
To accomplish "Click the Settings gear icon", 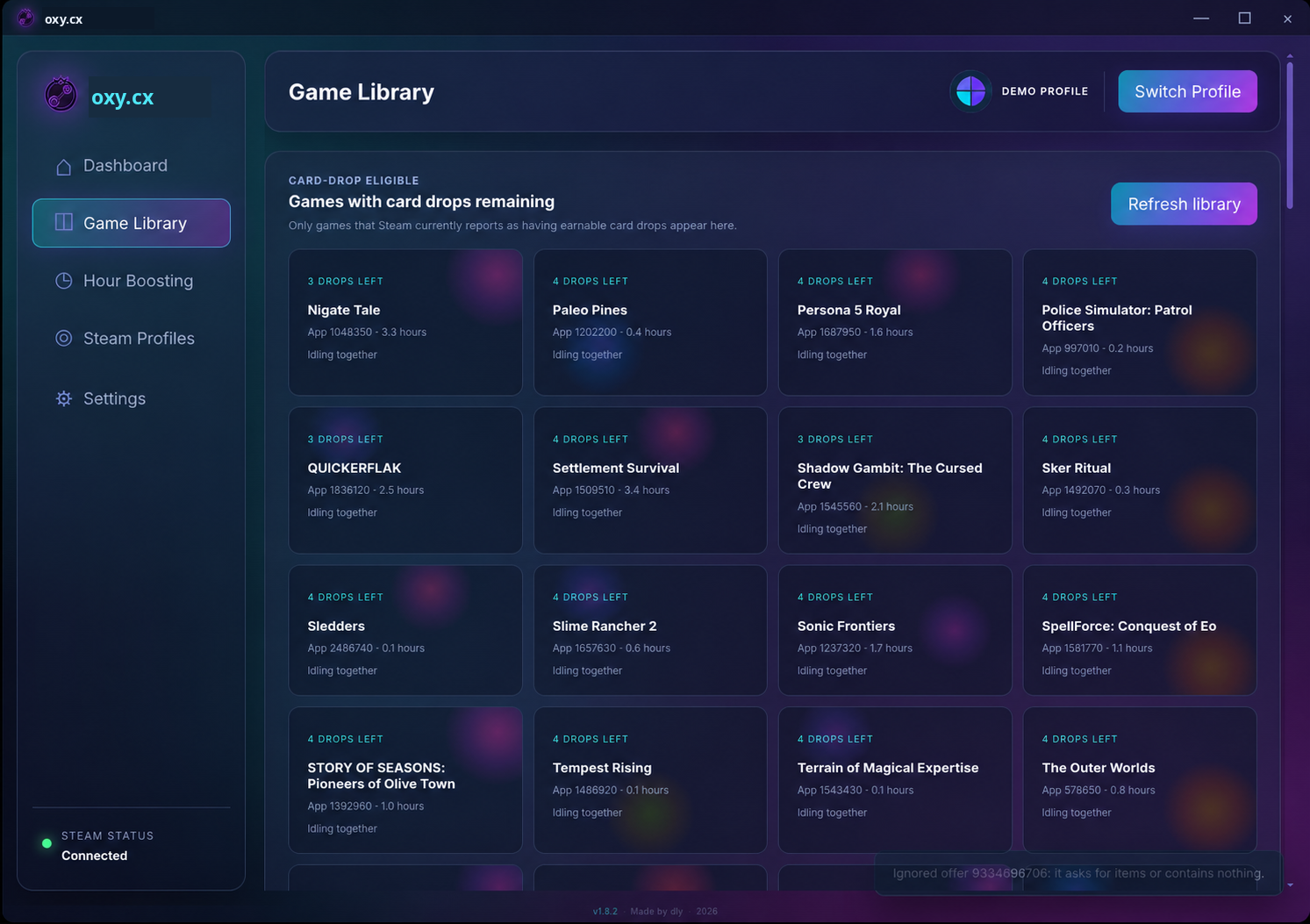I will tap(64, 398).
